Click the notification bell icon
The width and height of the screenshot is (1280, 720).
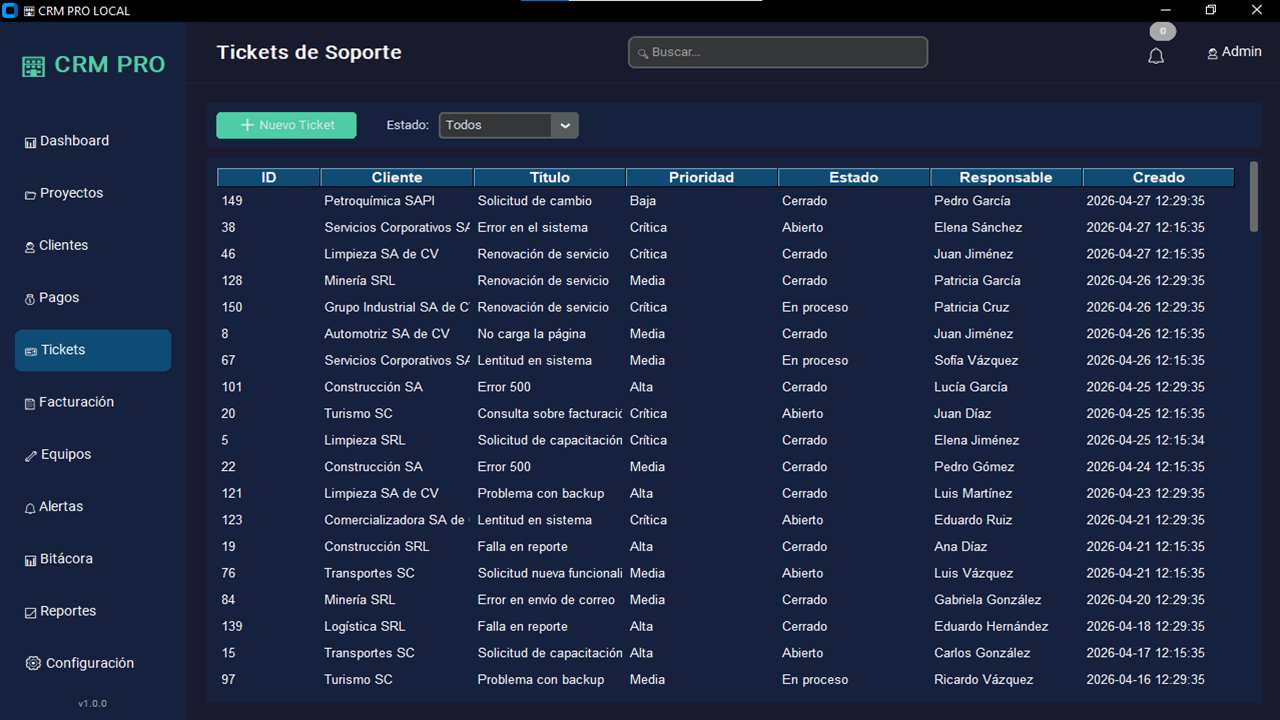click(1156, 56)
